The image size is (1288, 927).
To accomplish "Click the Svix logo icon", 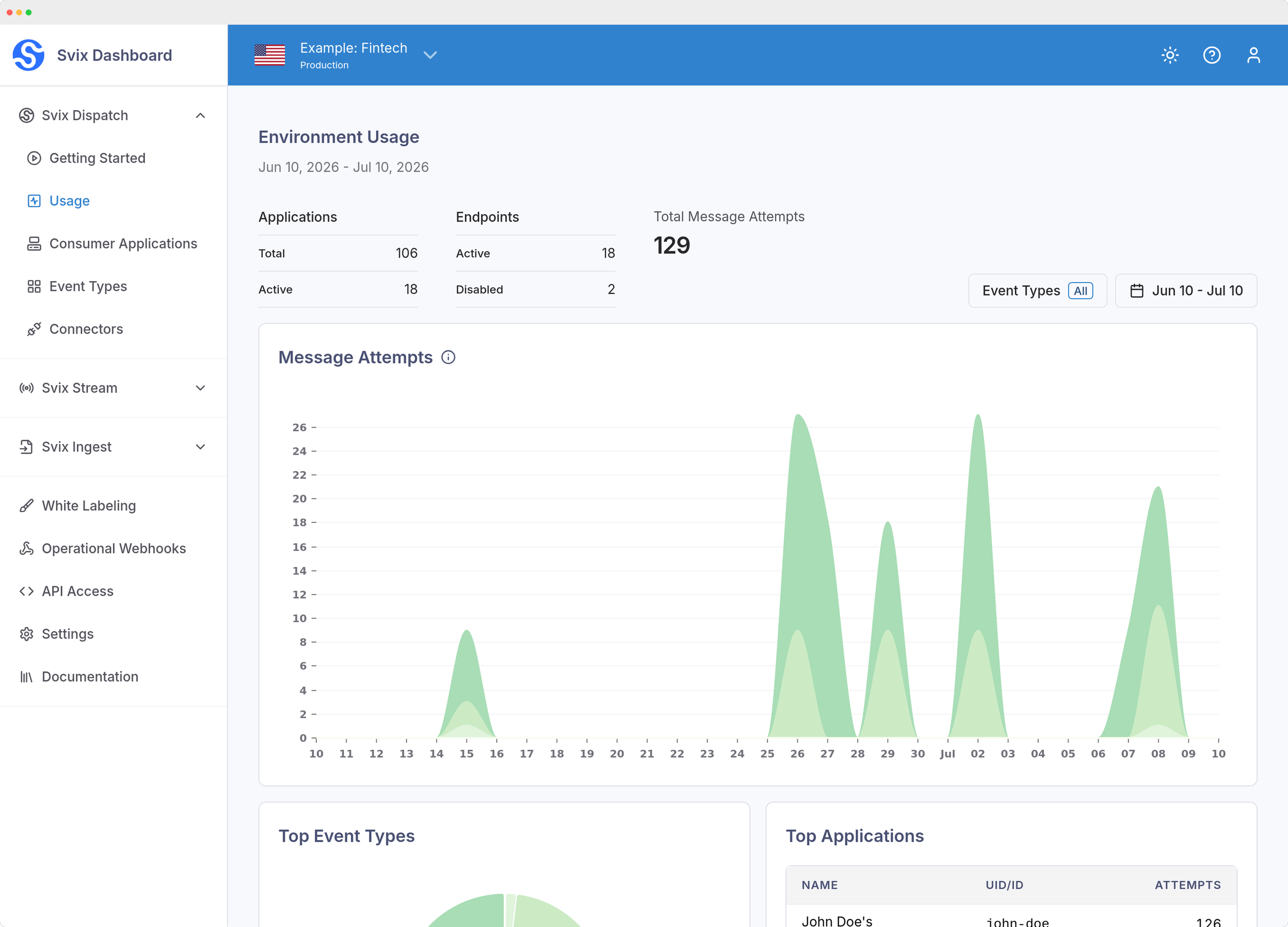I will [28, 55].
